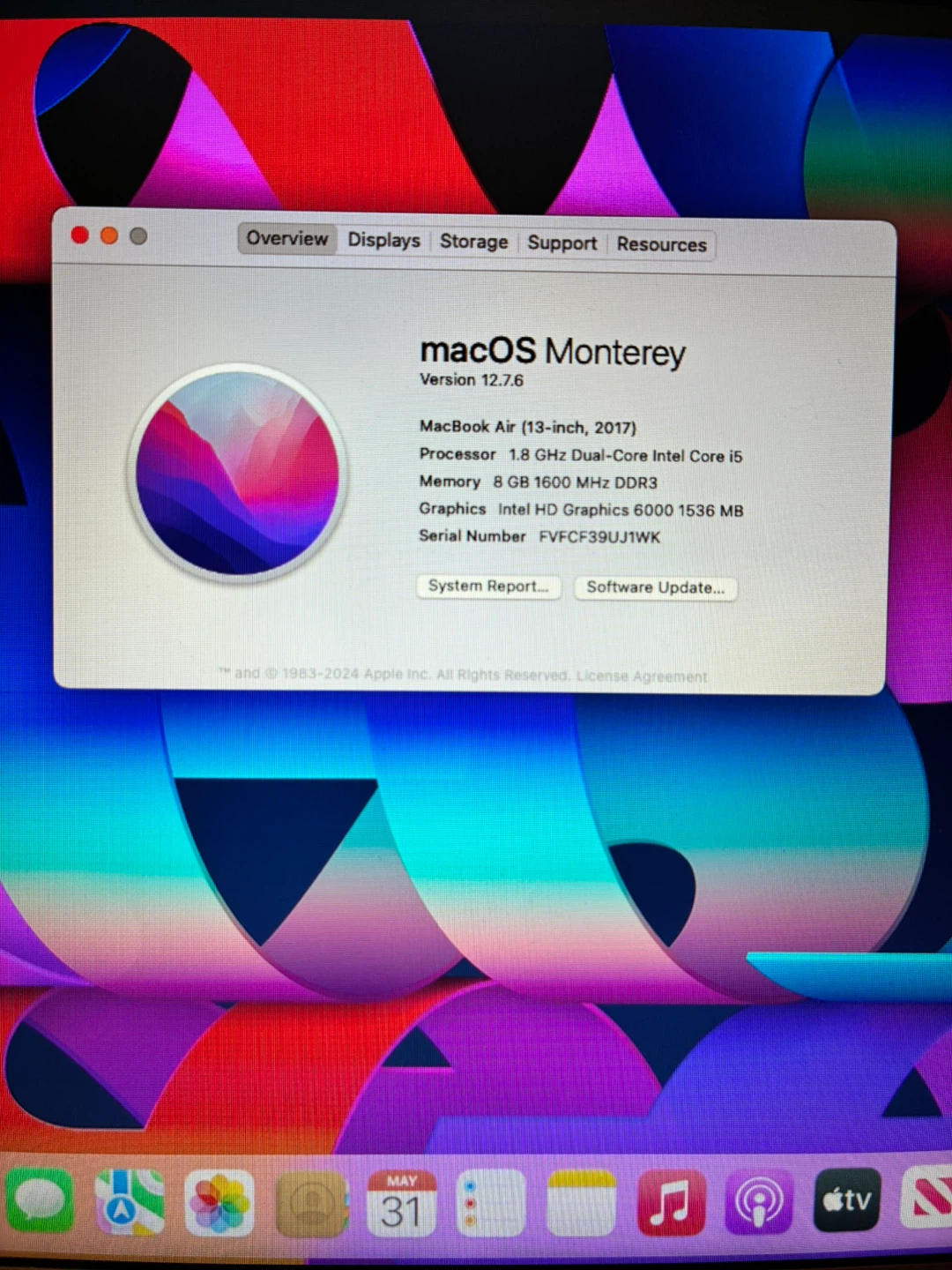Launch Reminders from the Dock

491,1203
